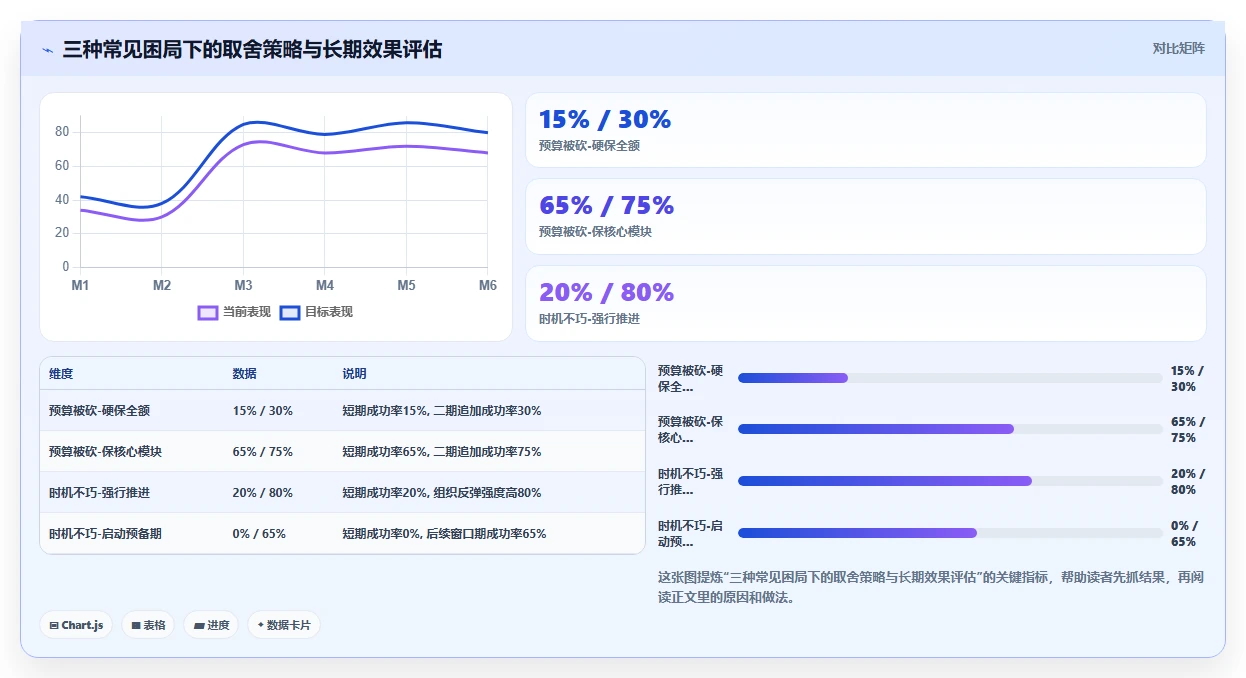This screenshot has width=1246, height=678.
Task: Click progress bar for 预算被砍-硬保全
Action: 950,378
